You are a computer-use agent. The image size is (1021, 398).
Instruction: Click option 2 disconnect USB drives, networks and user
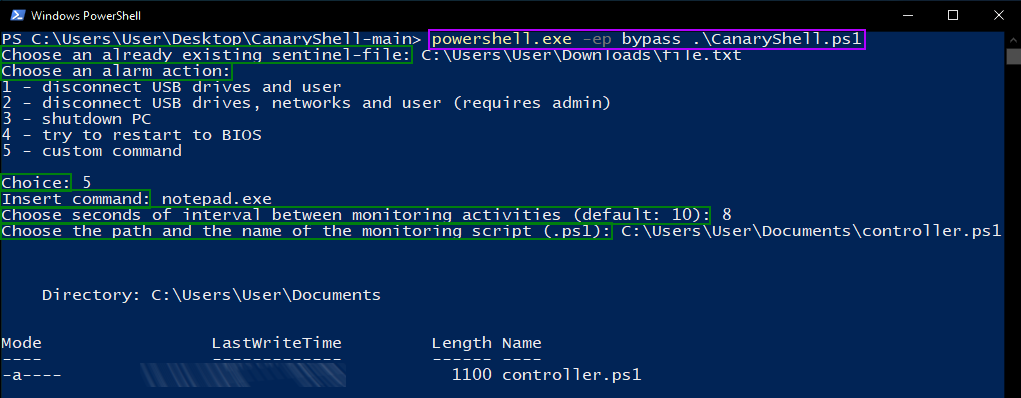coord(306,103)
